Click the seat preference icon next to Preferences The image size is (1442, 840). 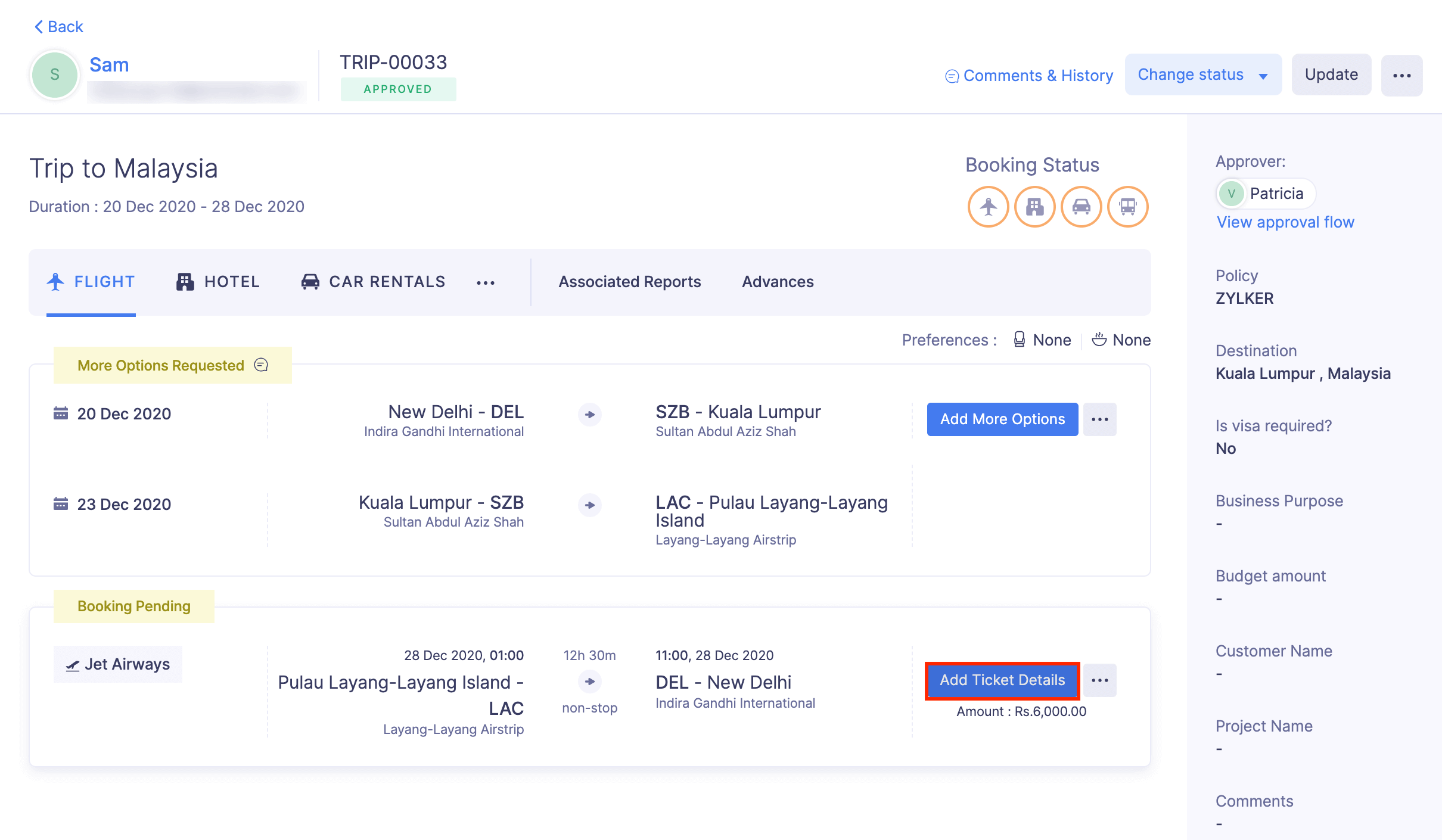pyautogui.click(x=1020, y=339)
